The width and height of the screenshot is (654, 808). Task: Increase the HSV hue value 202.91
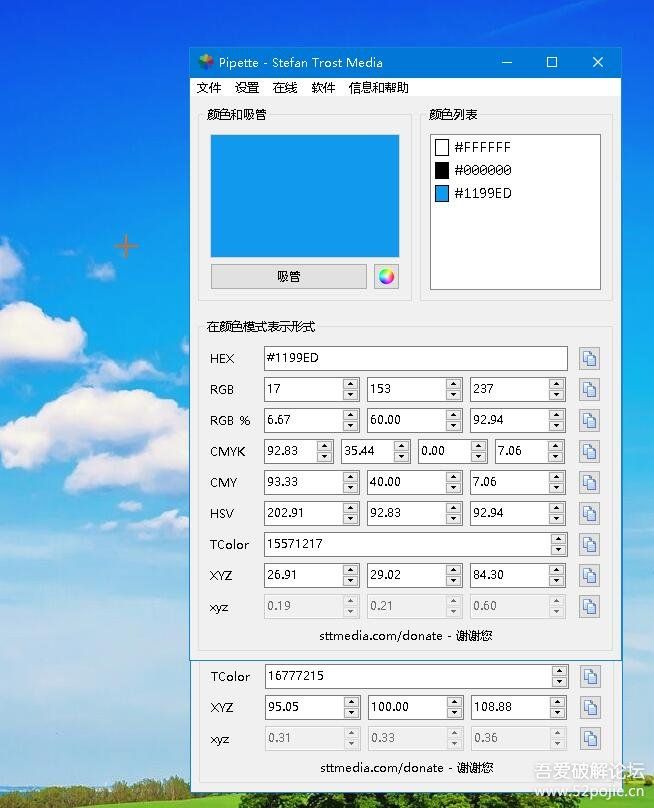[x=351, y=508]
